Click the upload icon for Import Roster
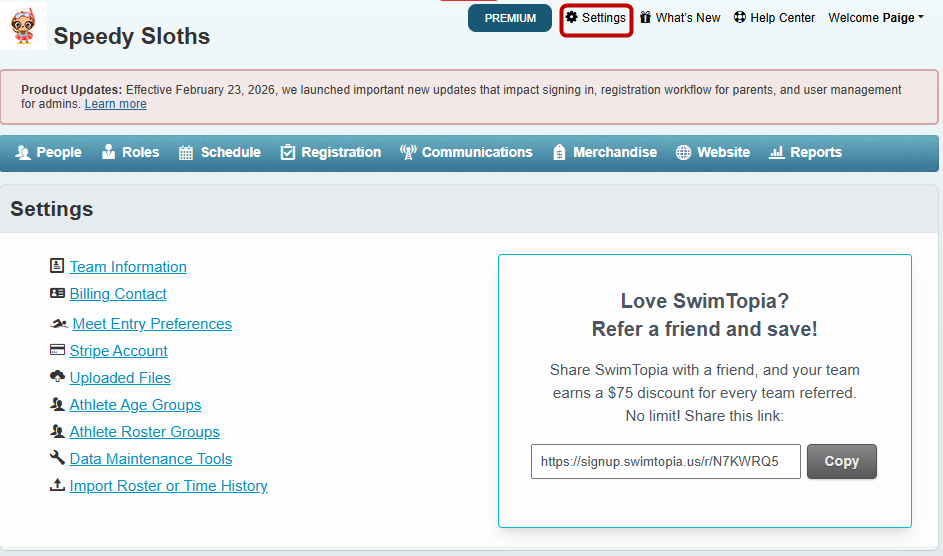 click(57, 486)
